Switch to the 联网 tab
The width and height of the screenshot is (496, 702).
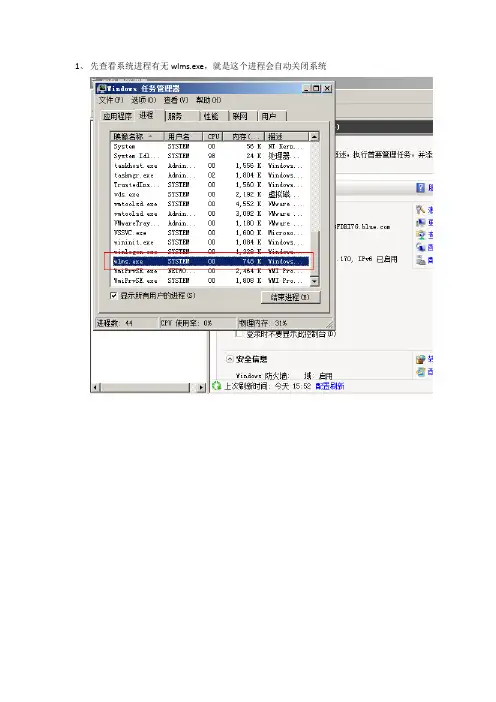pos(243,116)
